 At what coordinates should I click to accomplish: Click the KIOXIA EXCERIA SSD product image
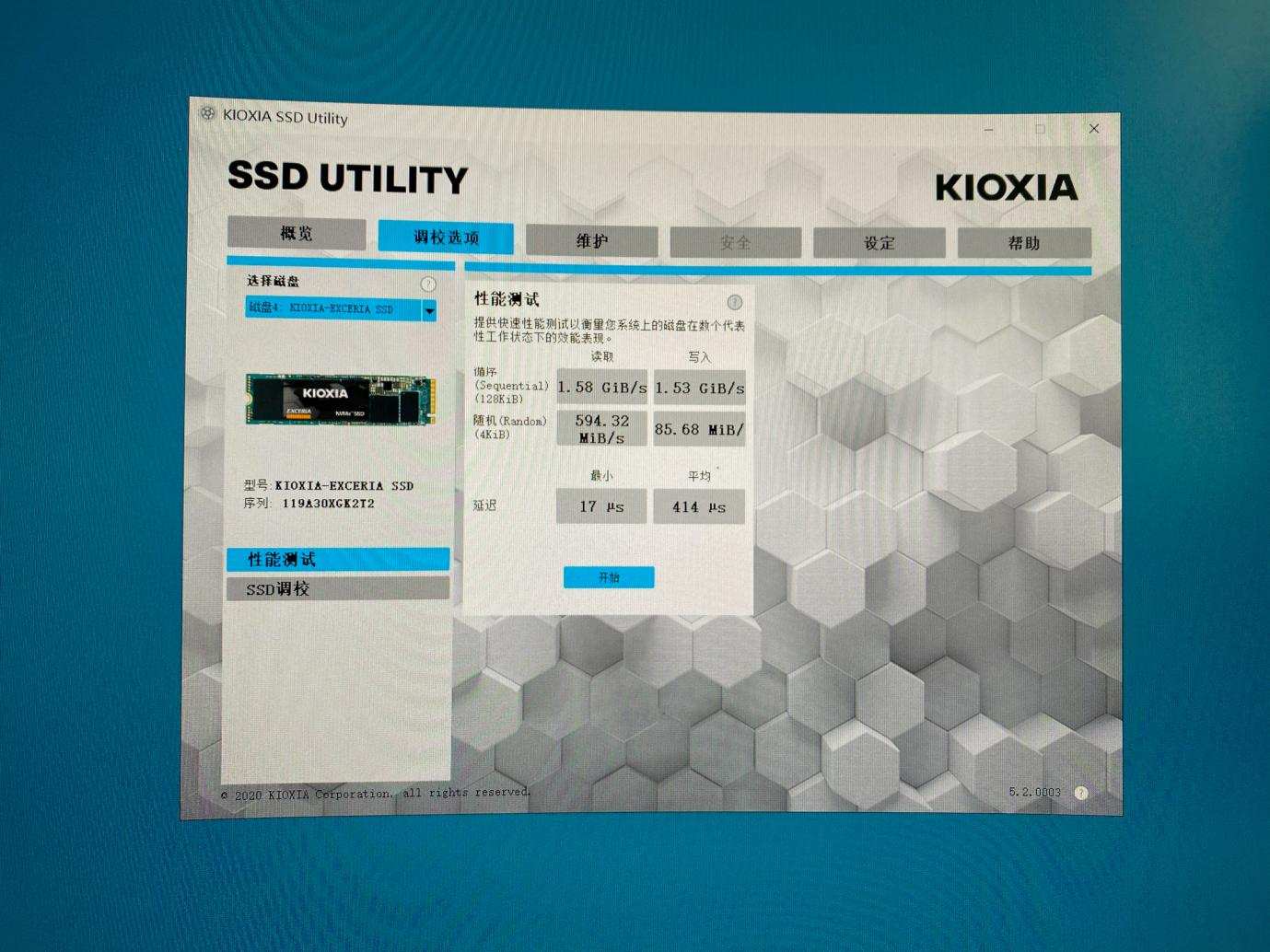pos(339,400)
